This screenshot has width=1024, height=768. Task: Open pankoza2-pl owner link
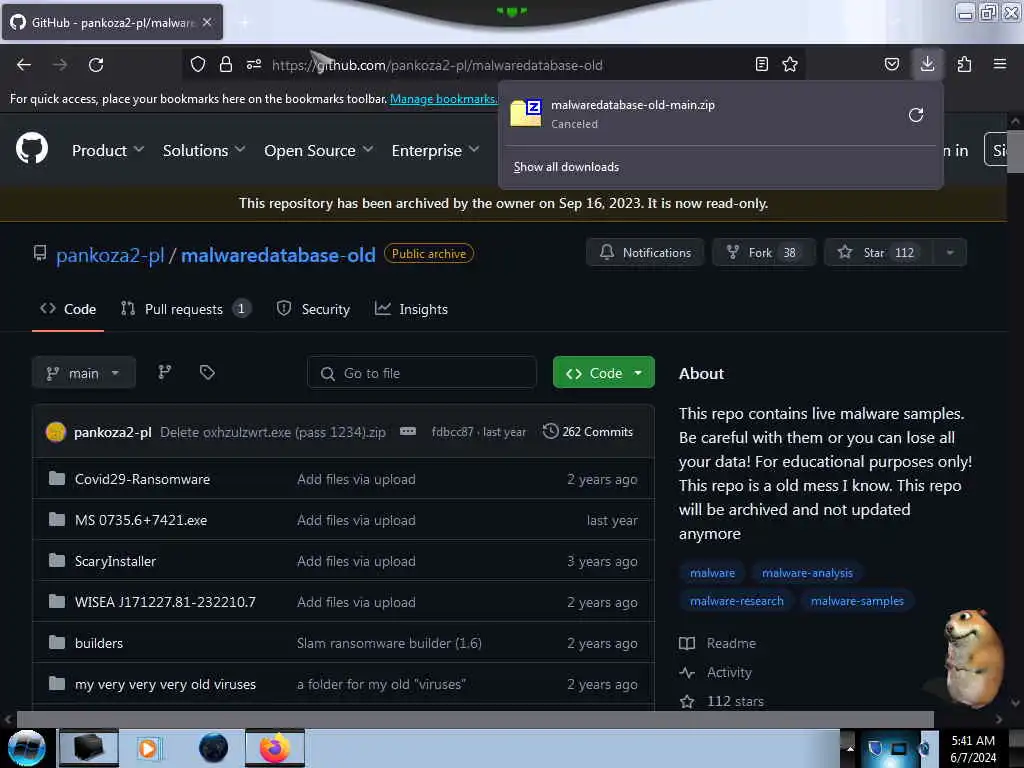coord(110,255)
